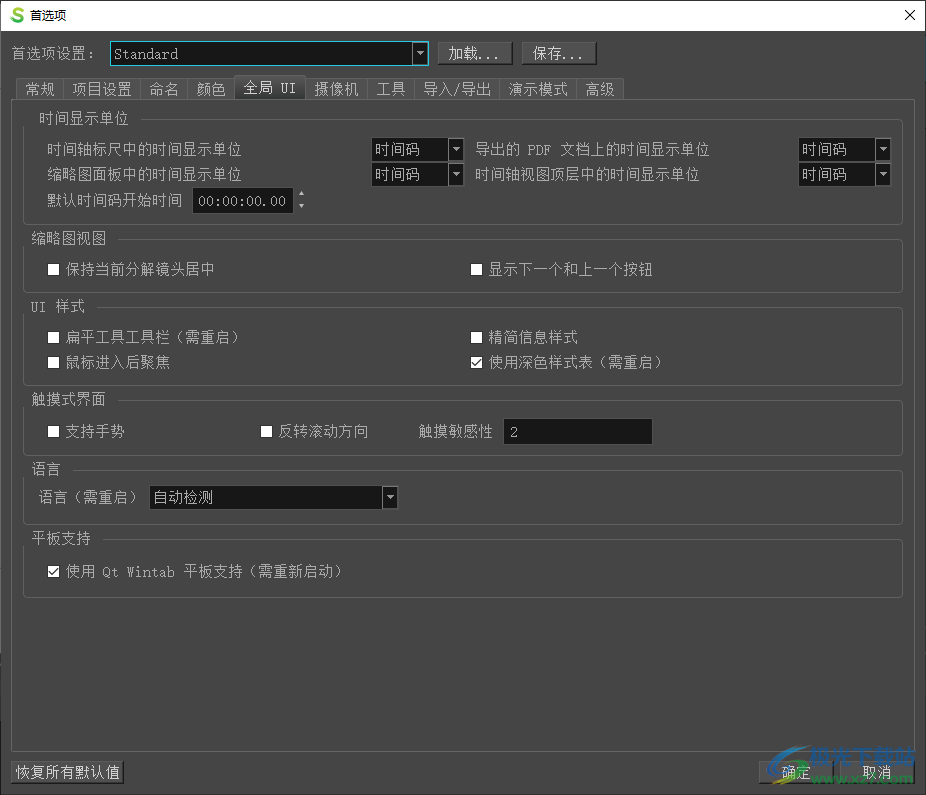Open the 工具 tab
This screenshot has height=795, width=926.
[x=391, y=89]
